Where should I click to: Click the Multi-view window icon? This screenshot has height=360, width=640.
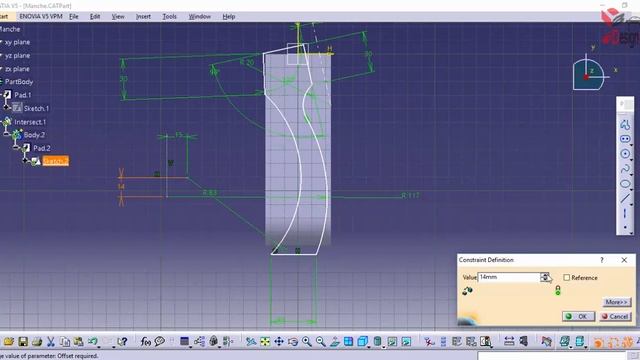point(348,341)
